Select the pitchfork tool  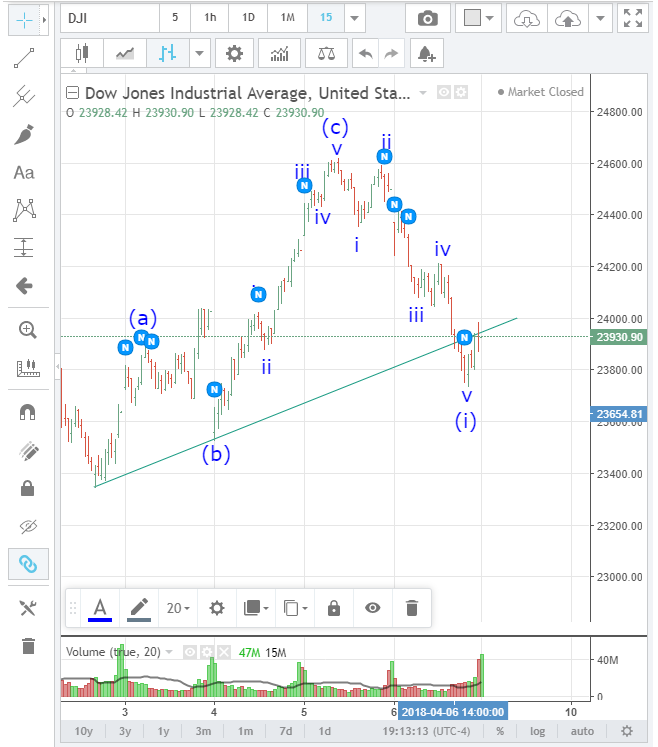pos(24,96)
